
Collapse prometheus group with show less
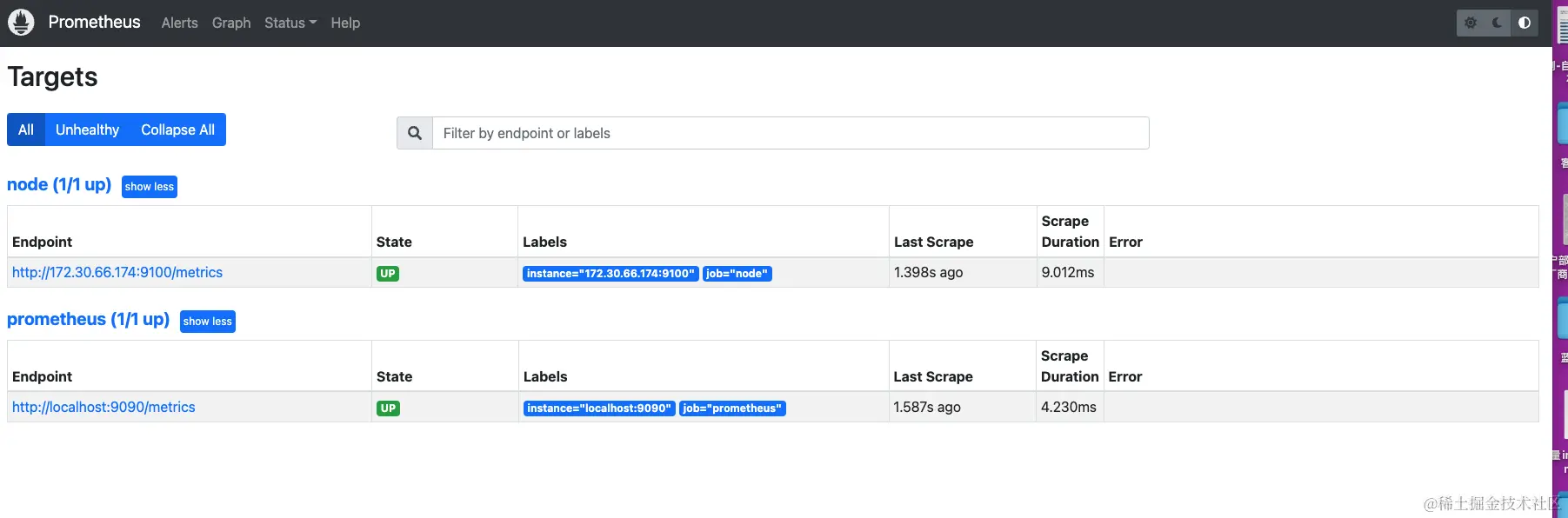(x=208, y=322)
